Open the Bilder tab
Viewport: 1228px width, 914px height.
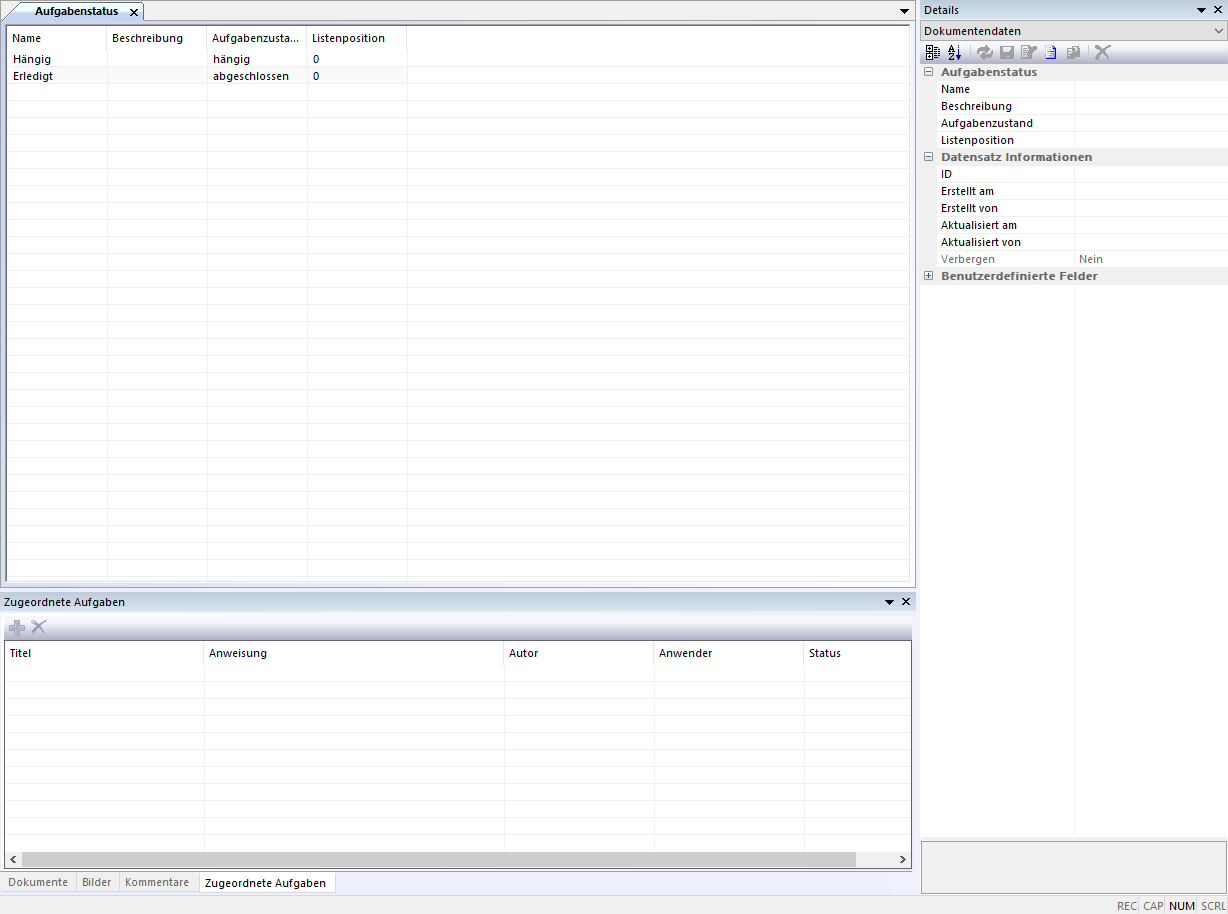97,882
